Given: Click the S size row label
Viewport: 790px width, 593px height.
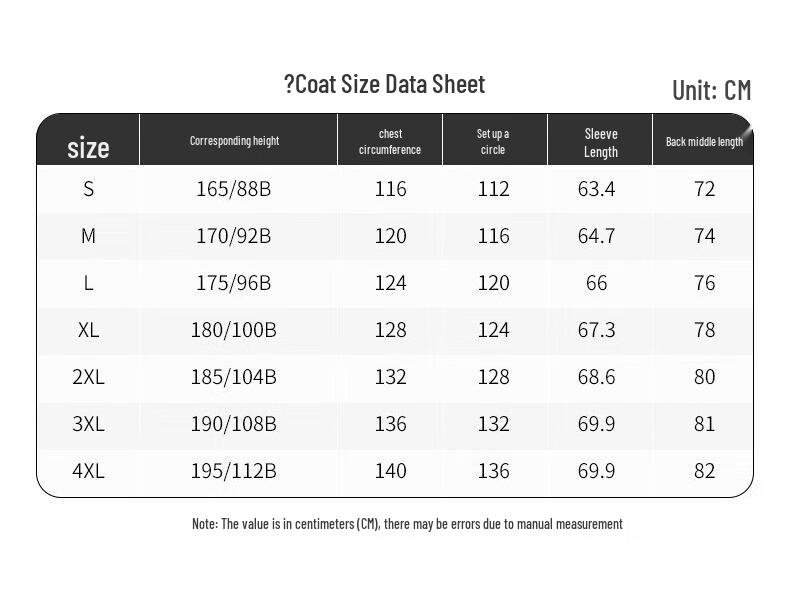Looking at the screenshot, I should click(x=89, y=189).
